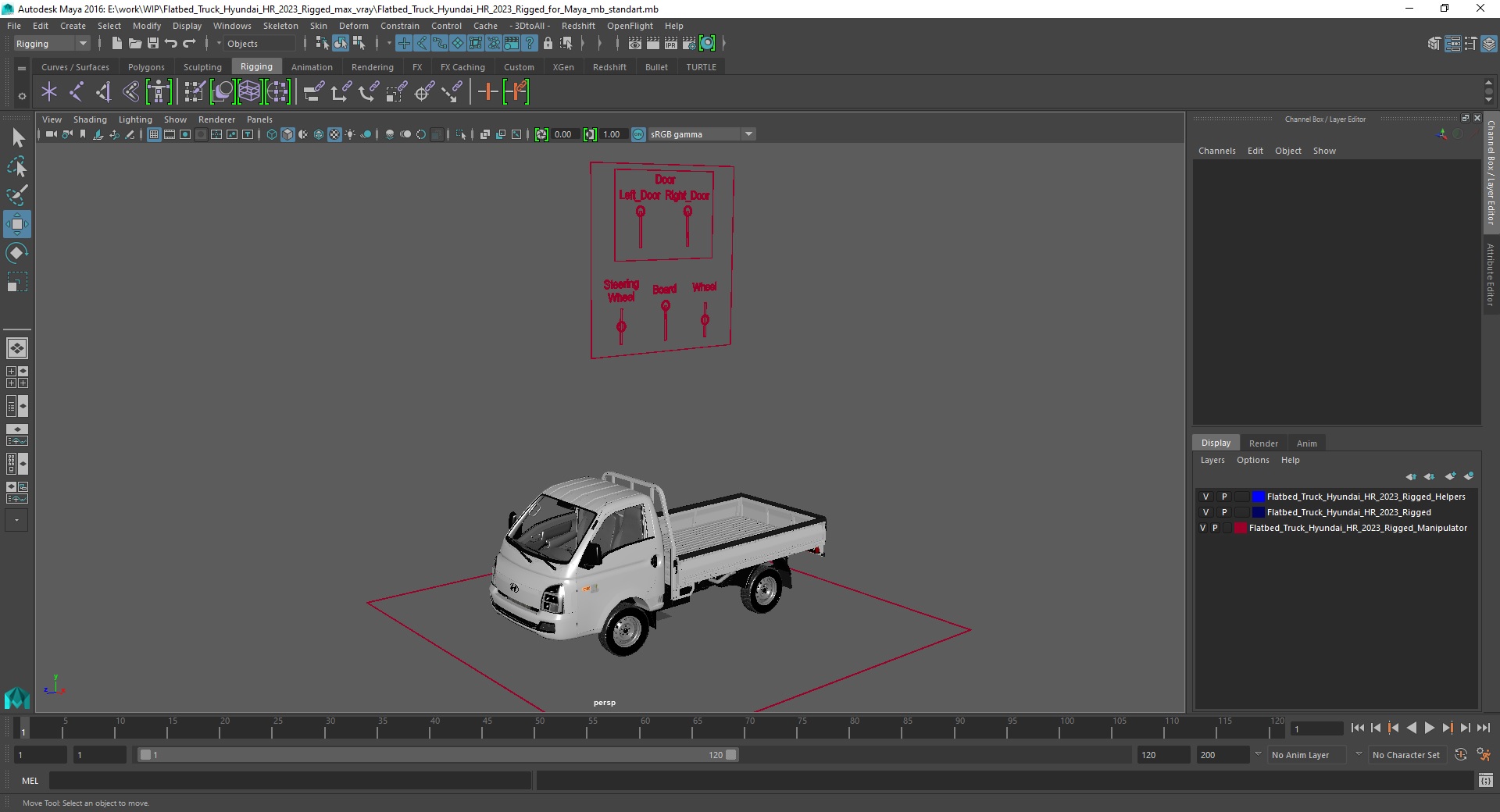Click Save Scene icon

[153, 44]
